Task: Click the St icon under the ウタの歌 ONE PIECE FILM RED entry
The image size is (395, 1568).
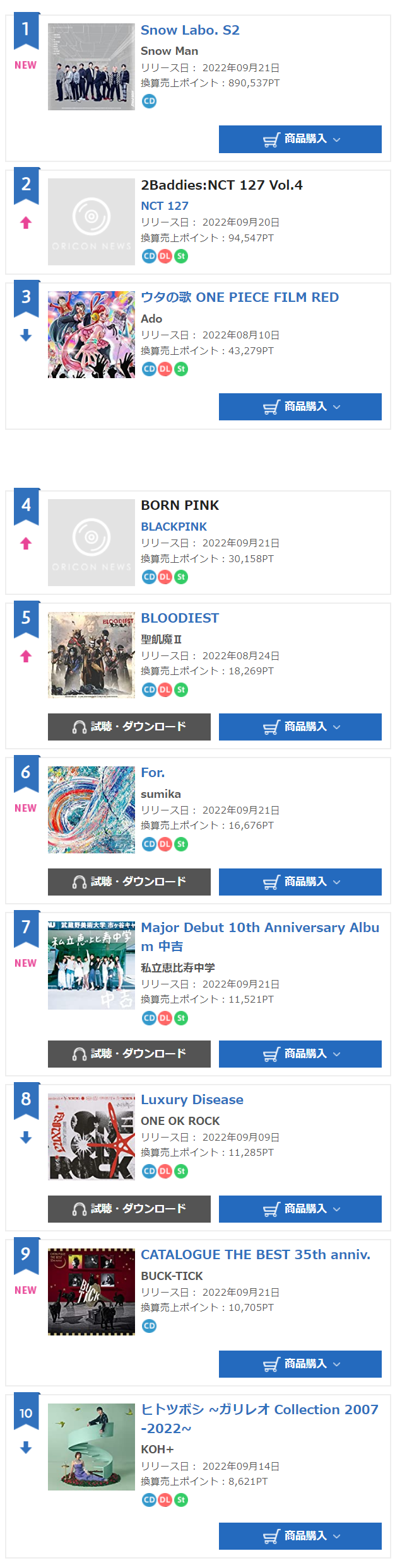Action: click(x=181, y=369)
